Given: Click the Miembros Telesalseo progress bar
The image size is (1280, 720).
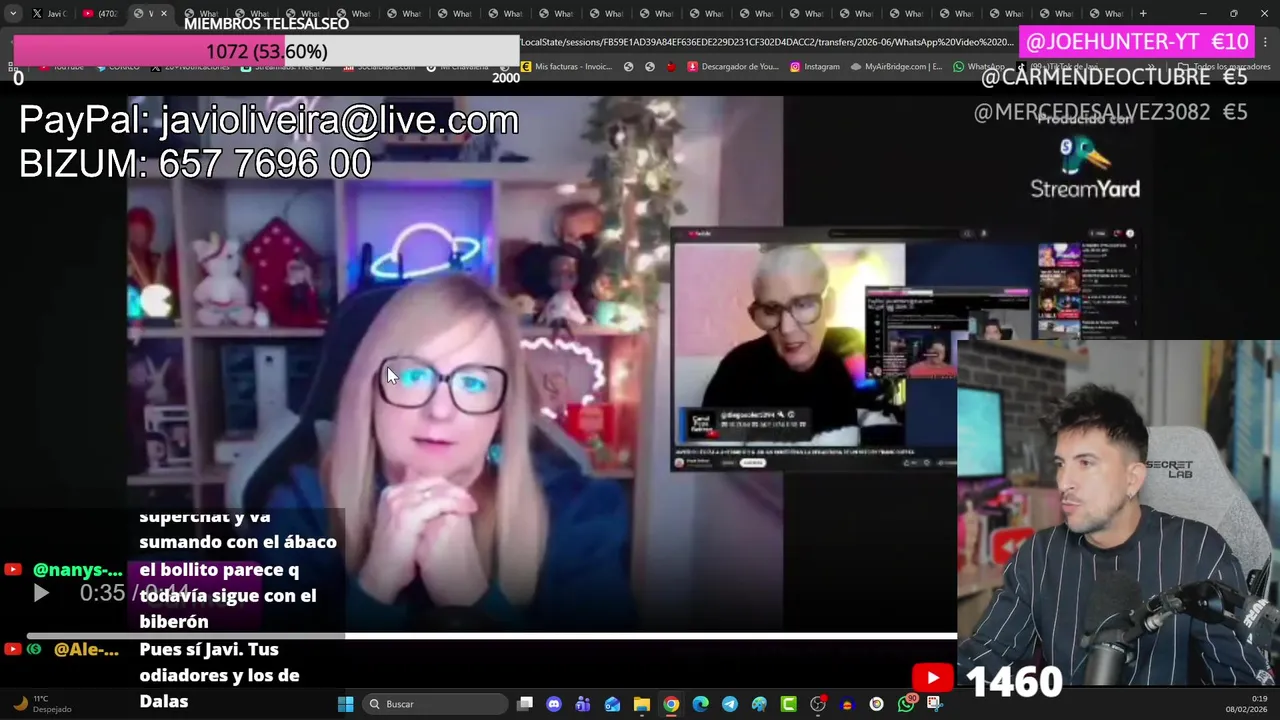Looking at the screenshot, I should [x=266, y=51].
